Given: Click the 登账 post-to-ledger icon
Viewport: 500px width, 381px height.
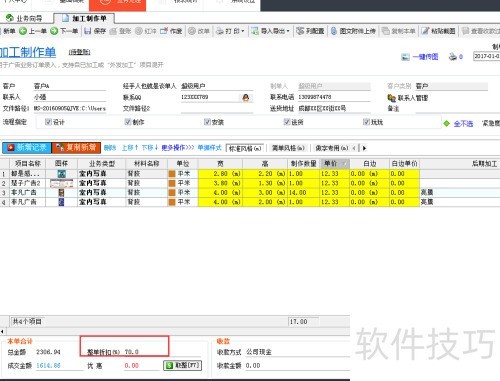Looking at the screenshot, I should (113, 31).
